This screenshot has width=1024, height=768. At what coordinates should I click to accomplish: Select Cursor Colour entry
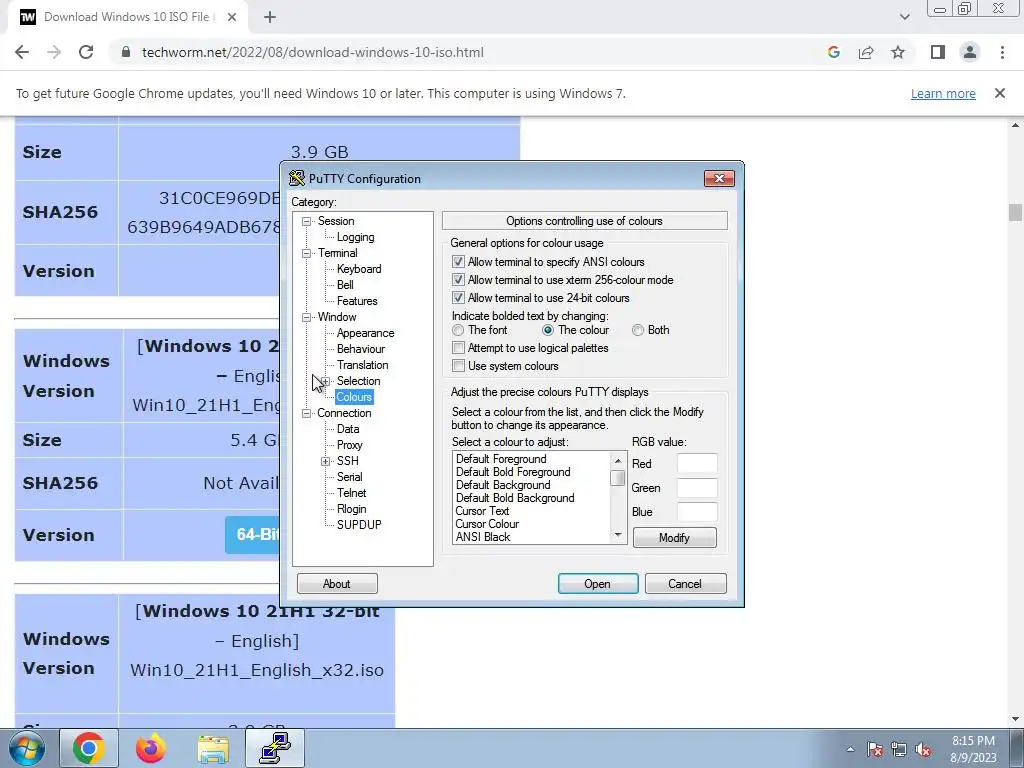tap(487, 524)
